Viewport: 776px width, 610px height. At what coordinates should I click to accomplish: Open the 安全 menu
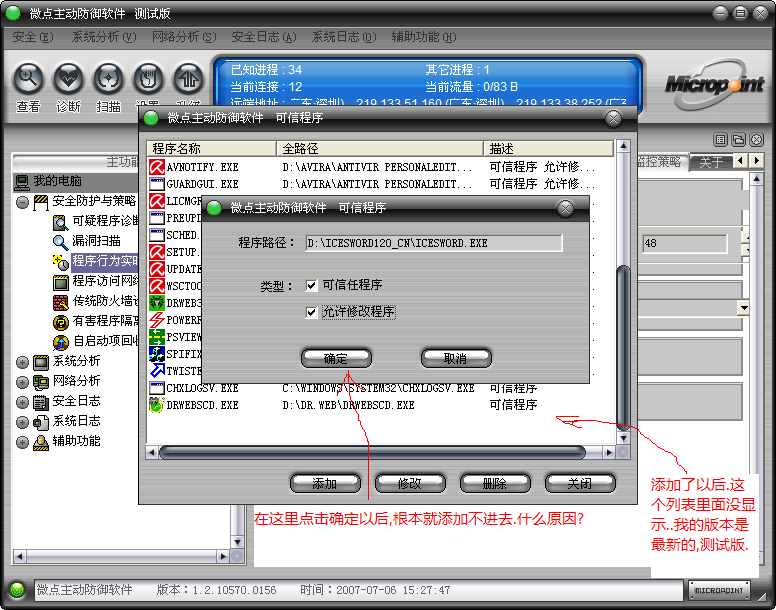[x=30, y=37]
